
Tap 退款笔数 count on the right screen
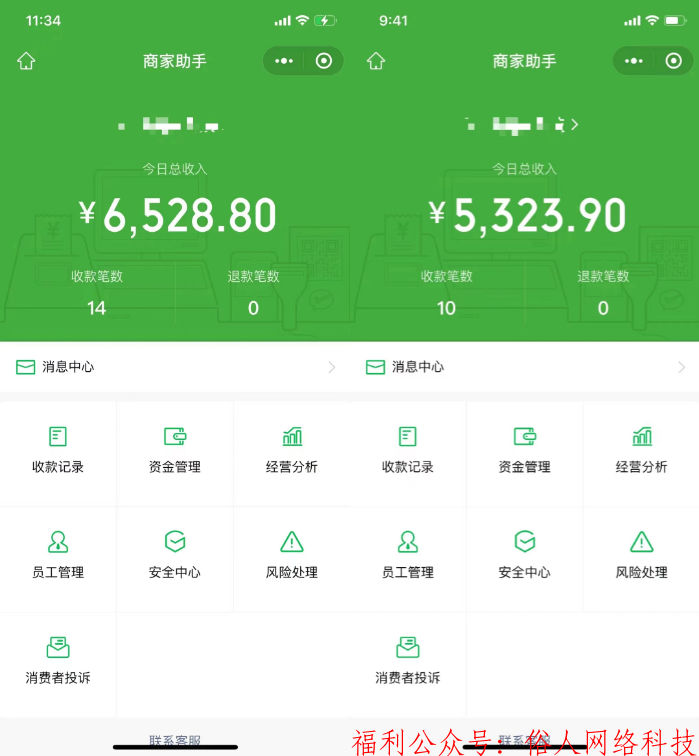click(603, 308)
